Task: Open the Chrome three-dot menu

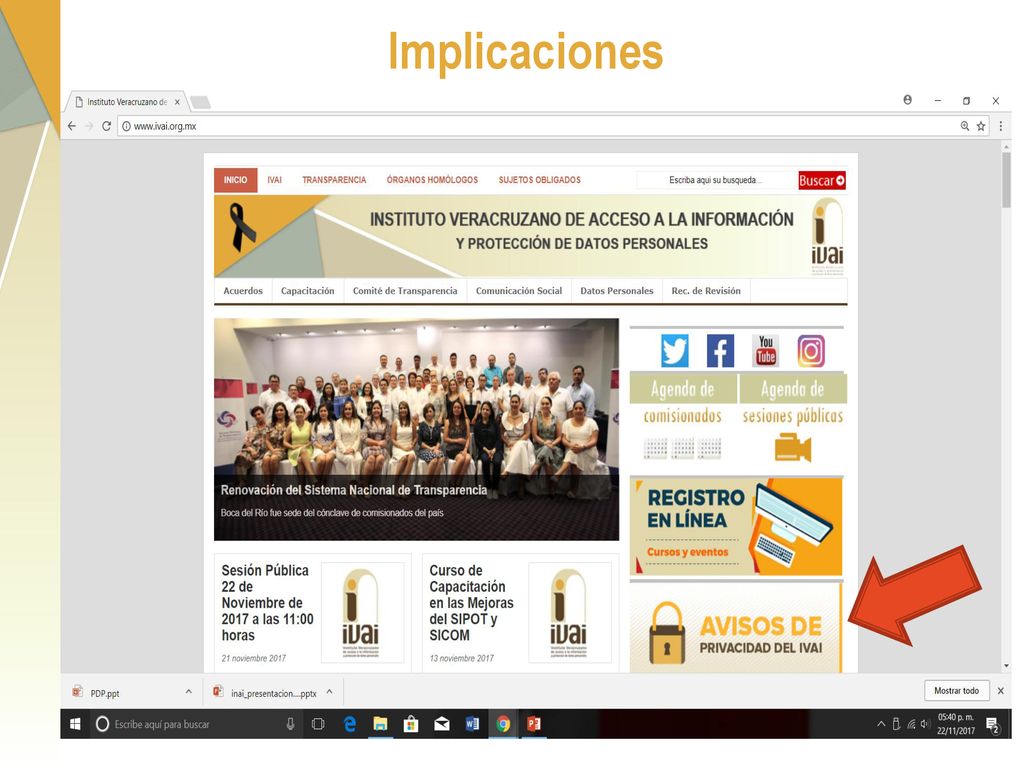Action: 1000,126
